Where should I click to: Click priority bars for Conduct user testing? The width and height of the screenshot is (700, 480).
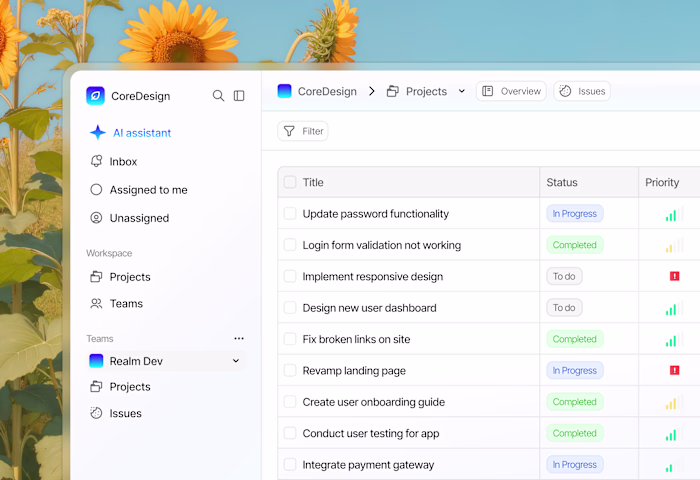coord(674,434)
